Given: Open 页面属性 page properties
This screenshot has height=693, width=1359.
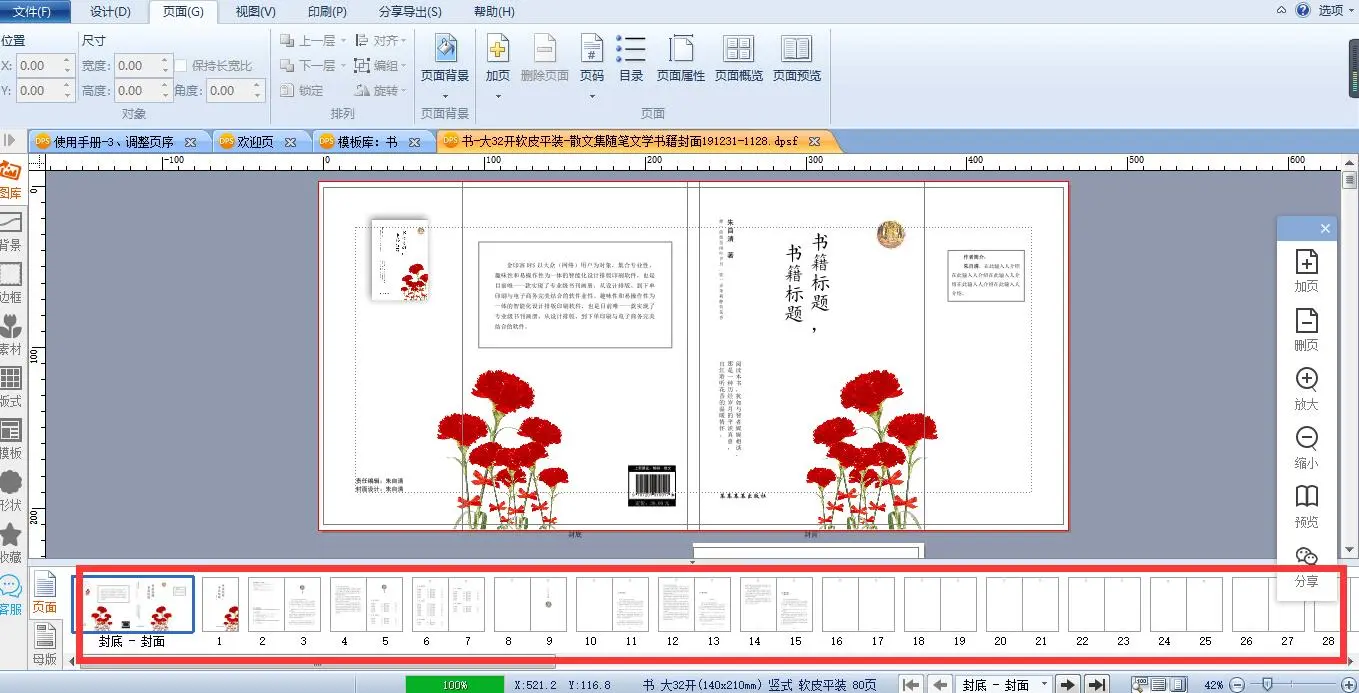Looking at the screenshot, I should tap(681, 58).
